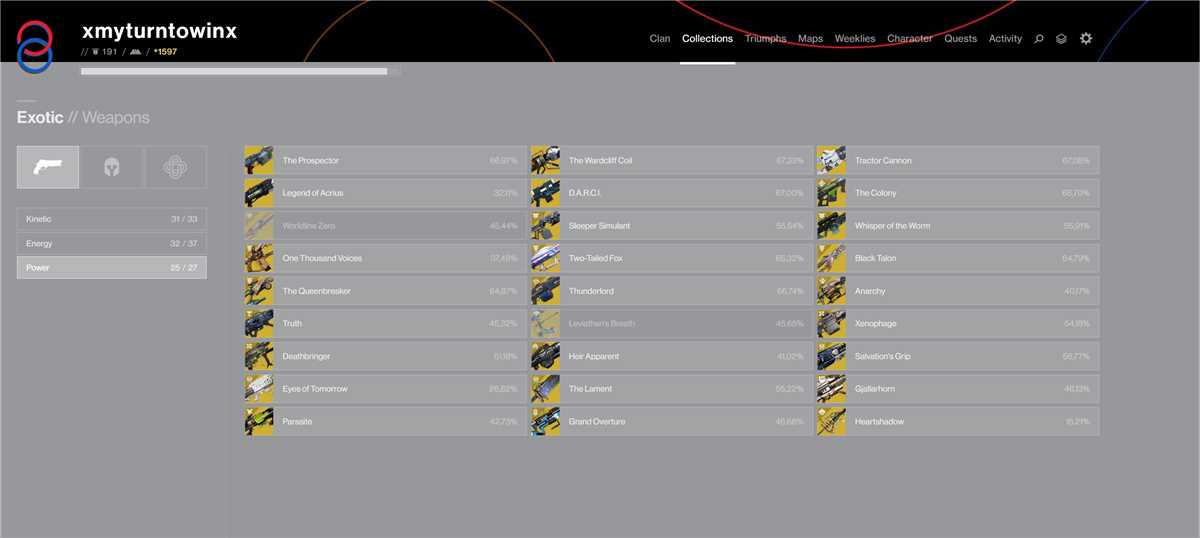This screenshot has width=1200, height=538.
Task: Switch to the Weeklies tab
Action: tap(854, 39)
